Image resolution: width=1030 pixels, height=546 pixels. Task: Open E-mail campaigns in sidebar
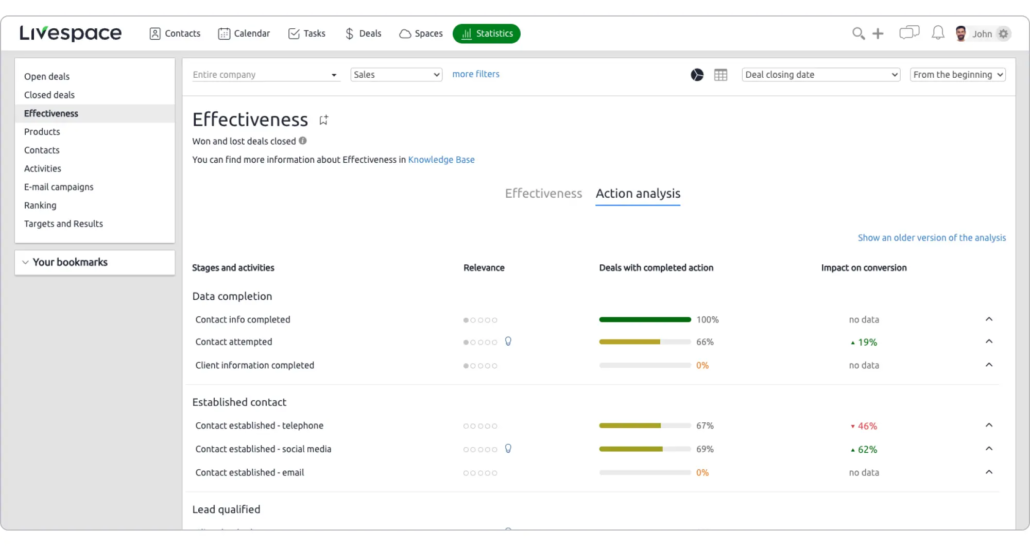coord(58,187)
